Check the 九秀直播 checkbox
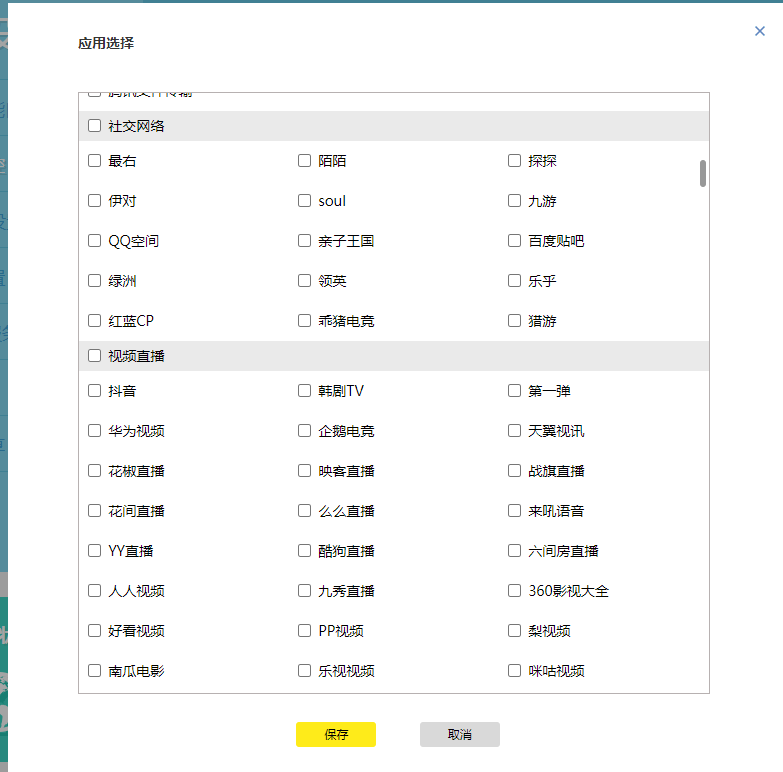Viewport: 783px width, 772px height. [x=304, y=590]
